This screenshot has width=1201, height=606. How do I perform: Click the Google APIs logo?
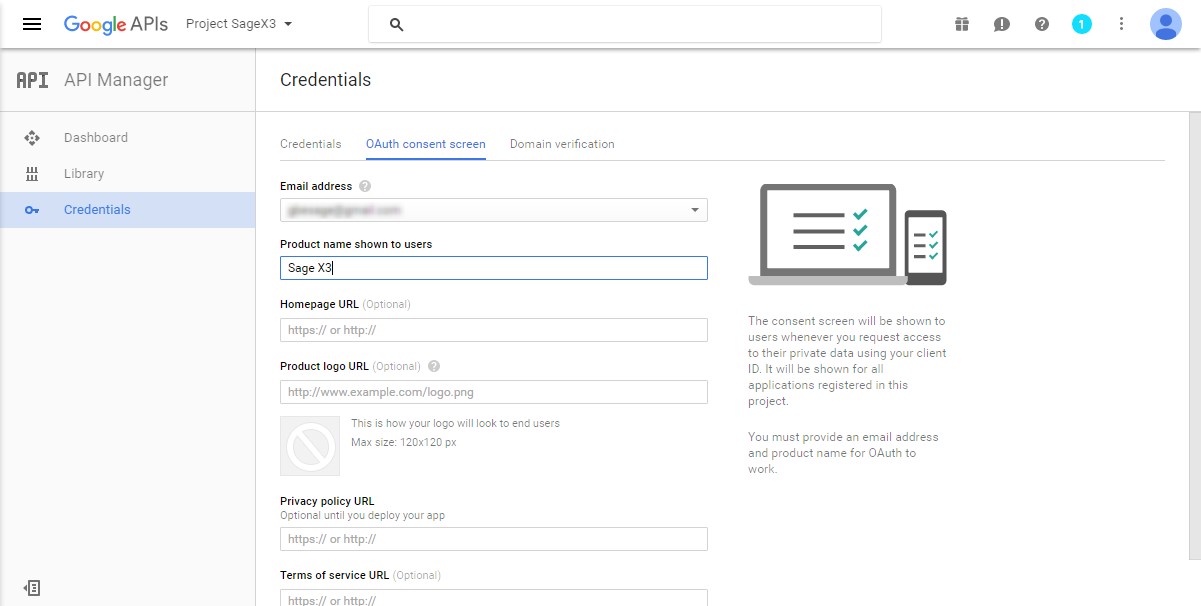point(115,24)
